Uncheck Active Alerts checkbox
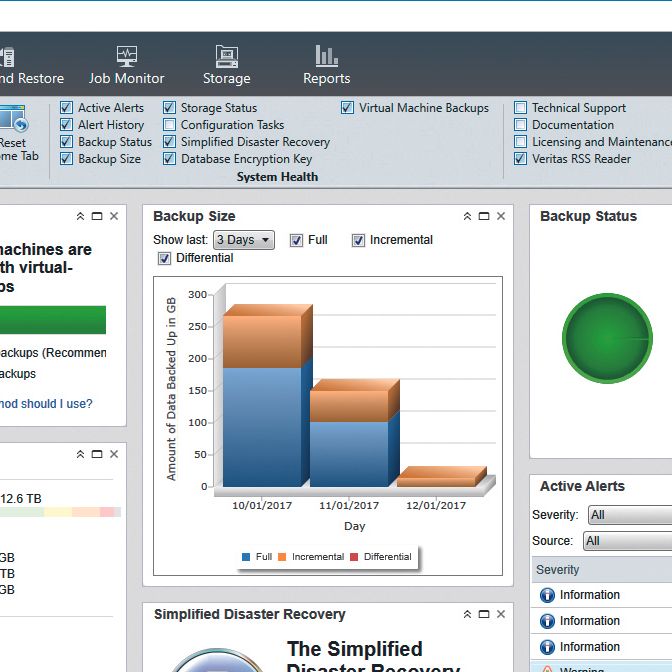Viewport: 672px width, 672px height. point(66,108)
